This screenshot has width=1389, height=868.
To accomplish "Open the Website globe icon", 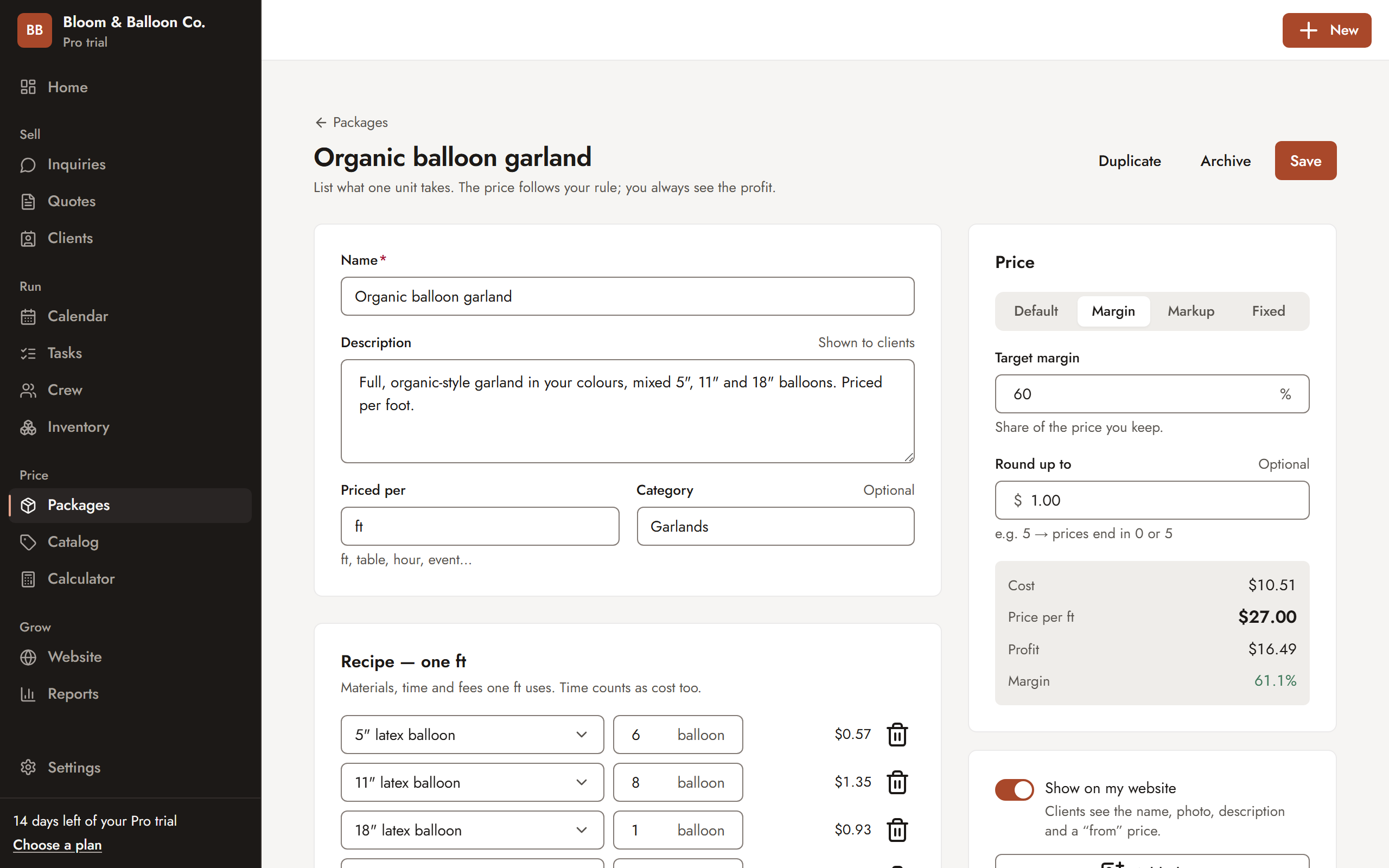I will (x=28, y=657).
